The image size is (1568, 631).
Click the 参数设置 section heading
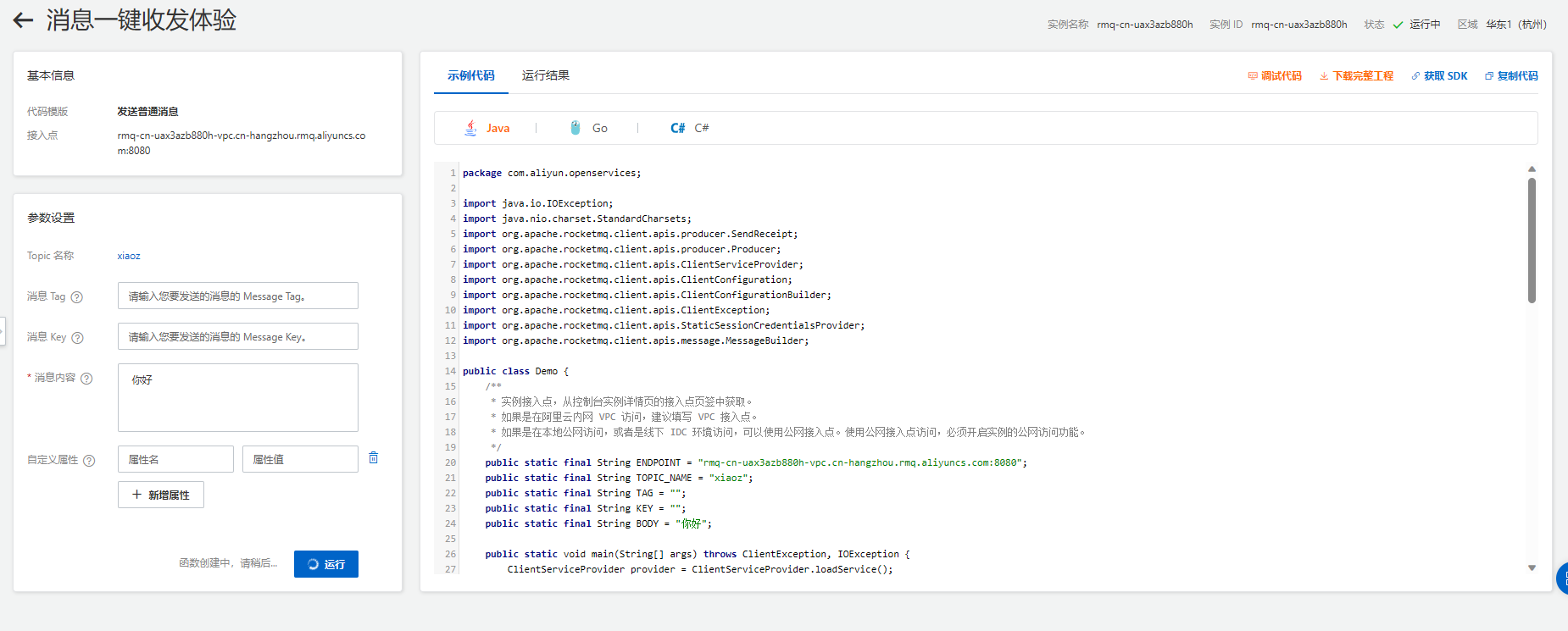click(x=51, y=218)
